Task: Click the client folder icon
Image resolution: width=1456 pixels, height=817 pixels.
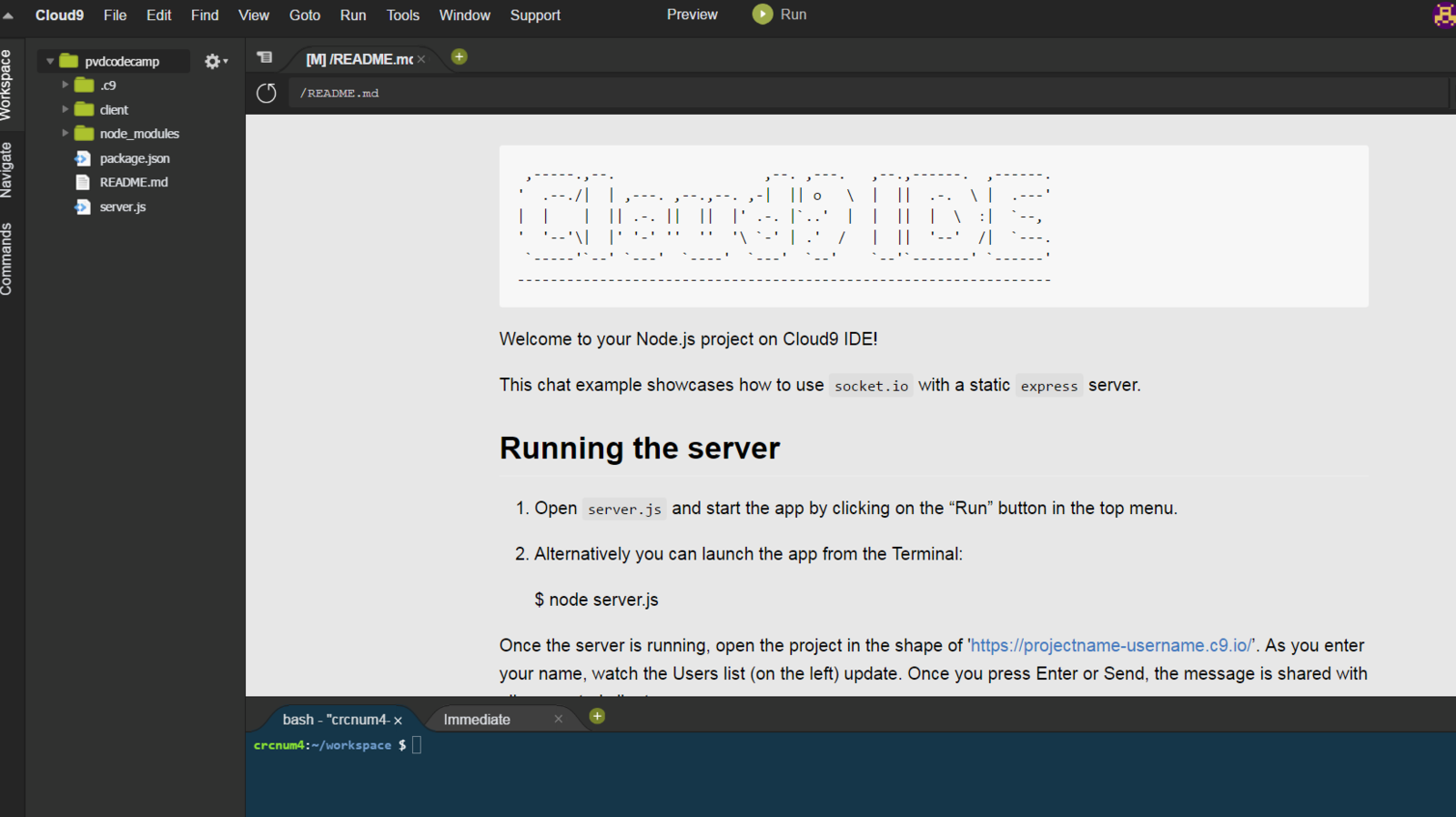Action: click(85, 109)
